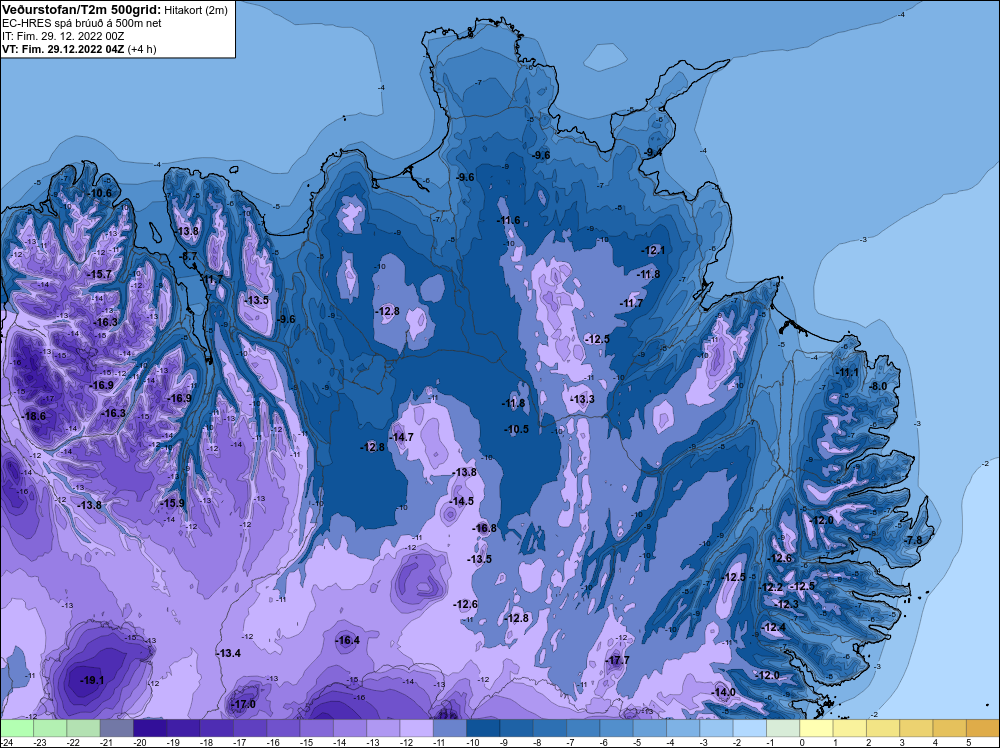Viewport: 1000px width, 748px height.
Task: Pick the legend color cell labeled -17
Action: (x=250, y=728)
